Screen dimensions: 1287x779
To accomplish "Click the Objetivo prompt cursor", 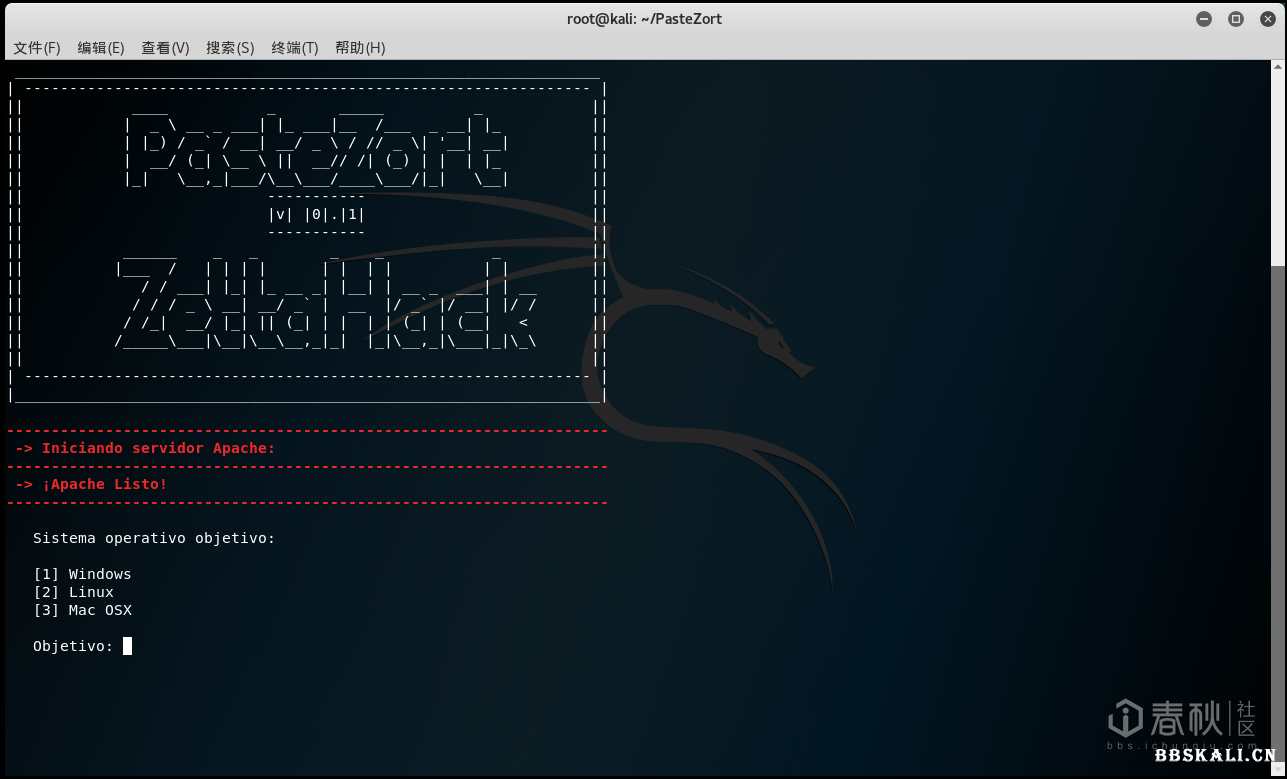I will (127, 646).
